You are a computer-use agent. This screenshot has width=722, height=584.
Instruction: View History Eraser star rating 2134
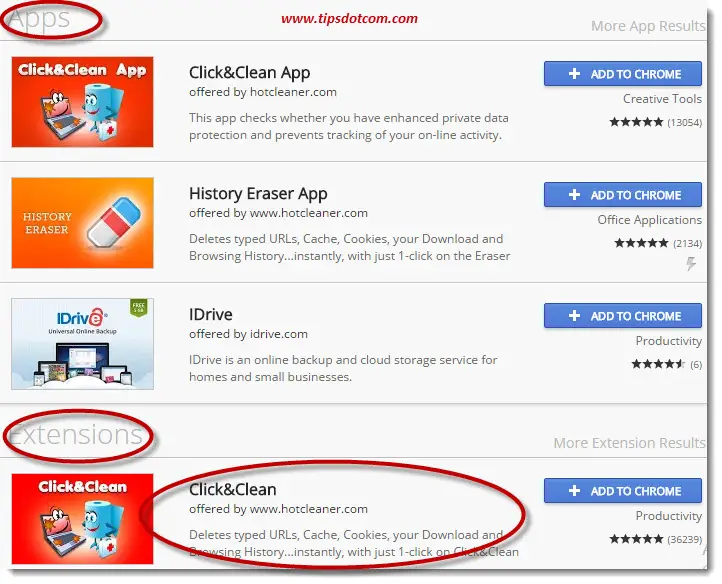[x=658, y=243]
